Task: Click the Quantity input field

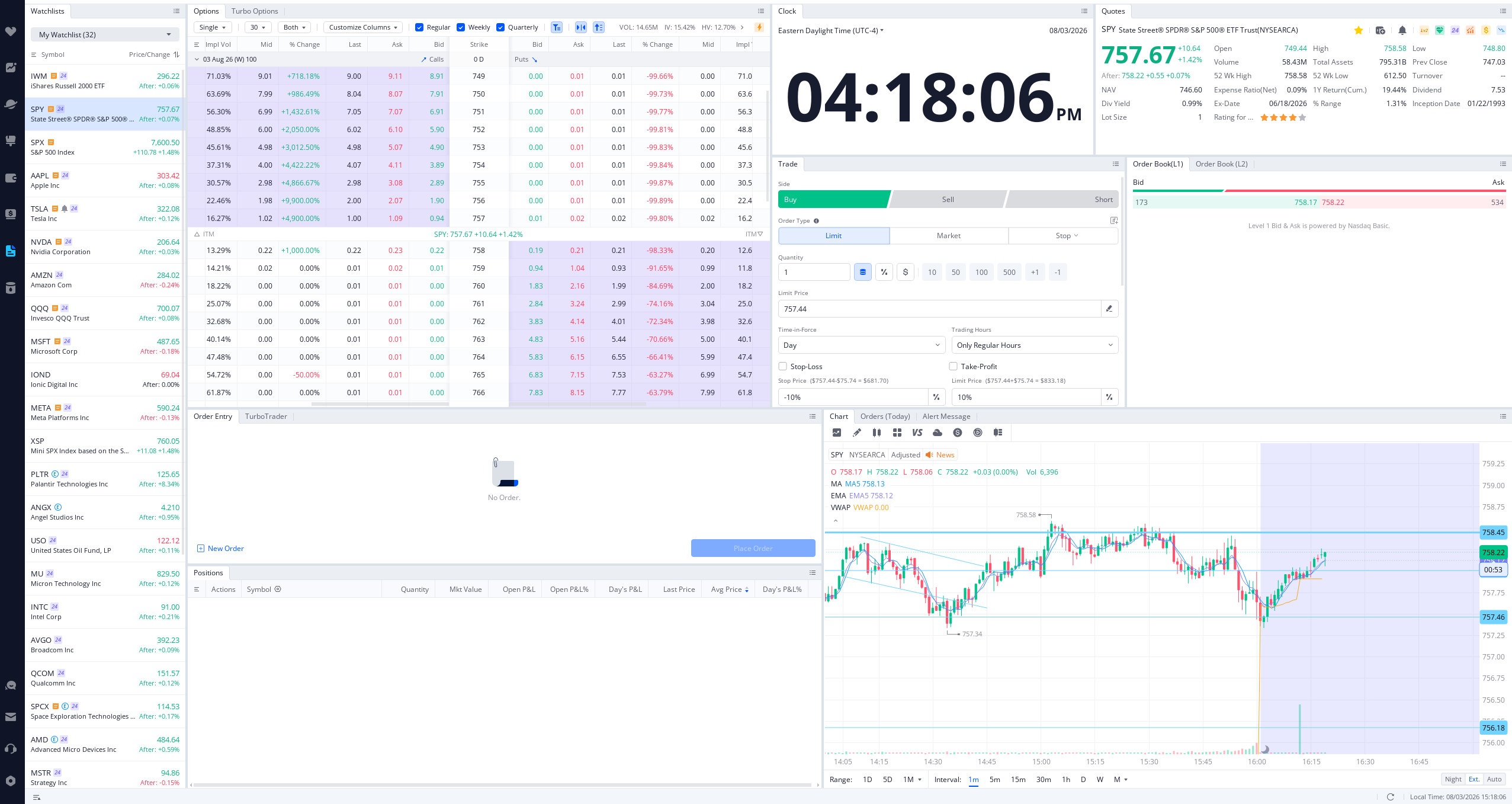Action: point(814,273)
